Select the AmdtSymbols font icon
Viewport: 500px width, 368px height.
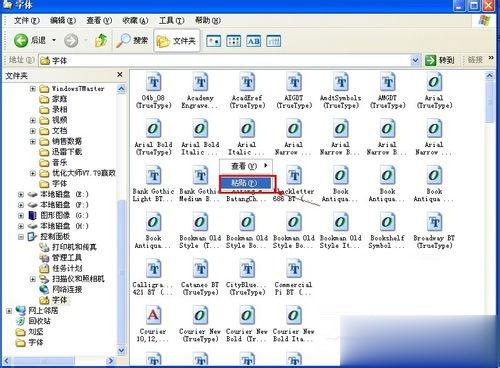pyautogui.click(x=341, y=82)
